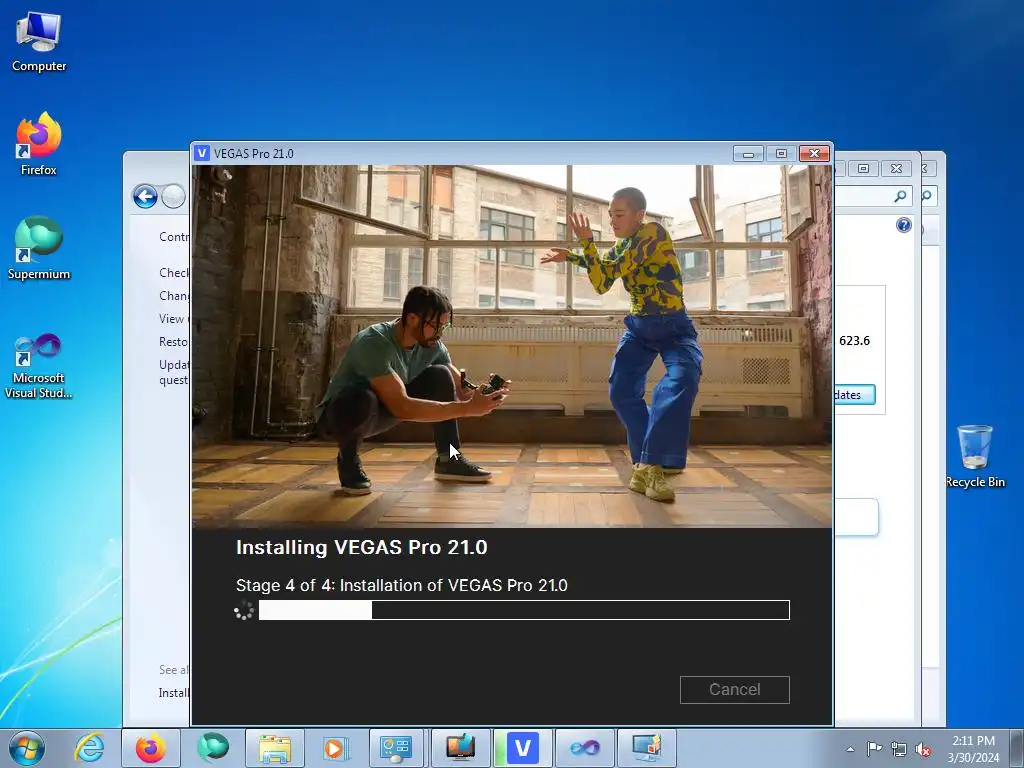Open Windows Media Player from the taskbar
1024x768 pixels.
point(337,748)
